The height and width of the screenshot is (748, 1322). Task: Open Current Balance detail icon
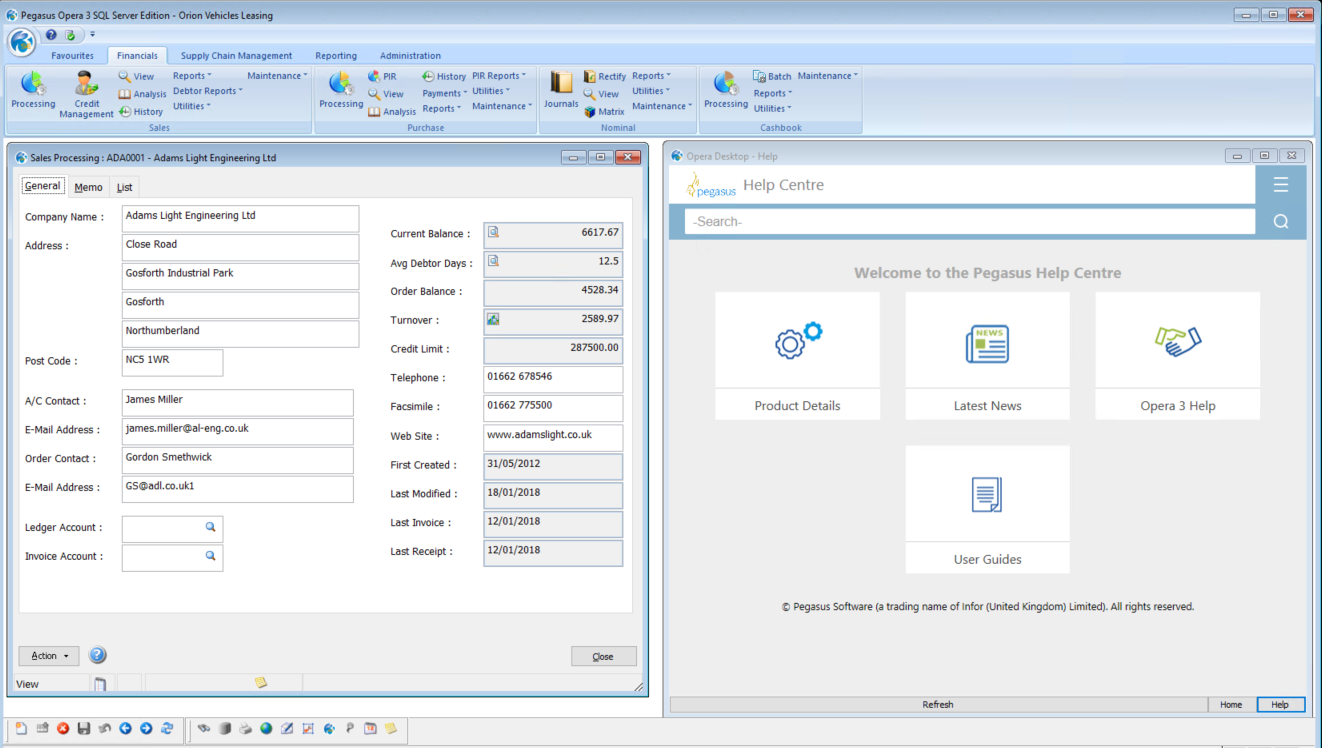pyautogui.click(x=493, y=233)
